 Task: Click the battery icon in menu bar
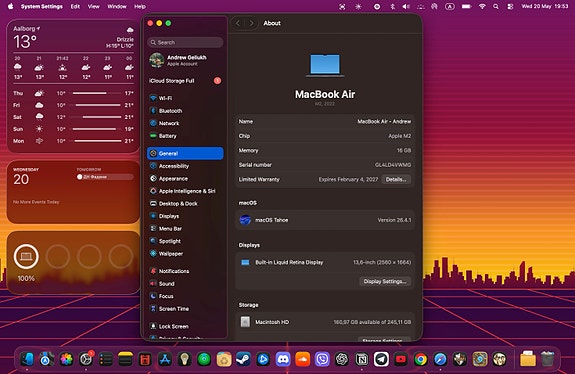point(466,6)
